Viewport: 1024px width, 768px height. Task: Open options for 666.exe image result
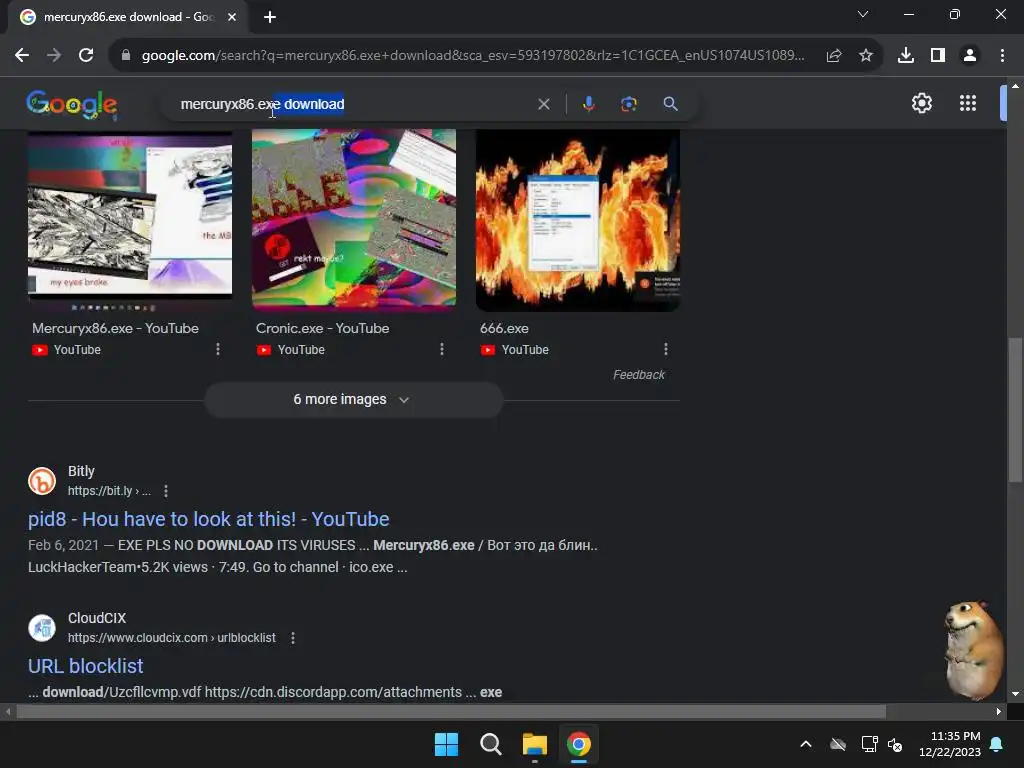click(666, 349)
